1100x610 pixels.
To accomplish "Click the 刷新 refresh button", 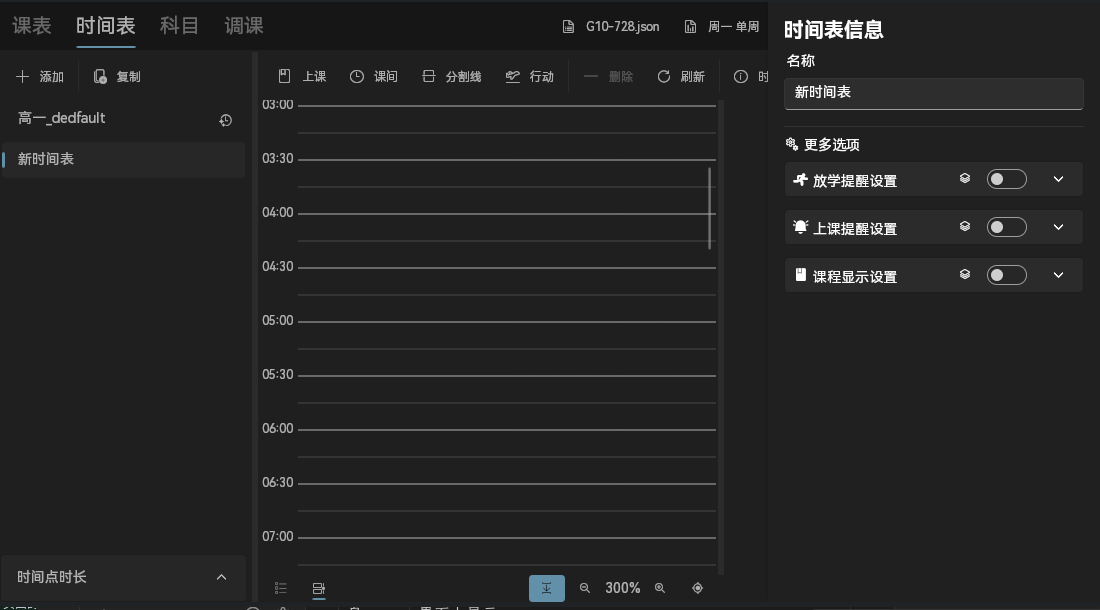I will point(681,77).
